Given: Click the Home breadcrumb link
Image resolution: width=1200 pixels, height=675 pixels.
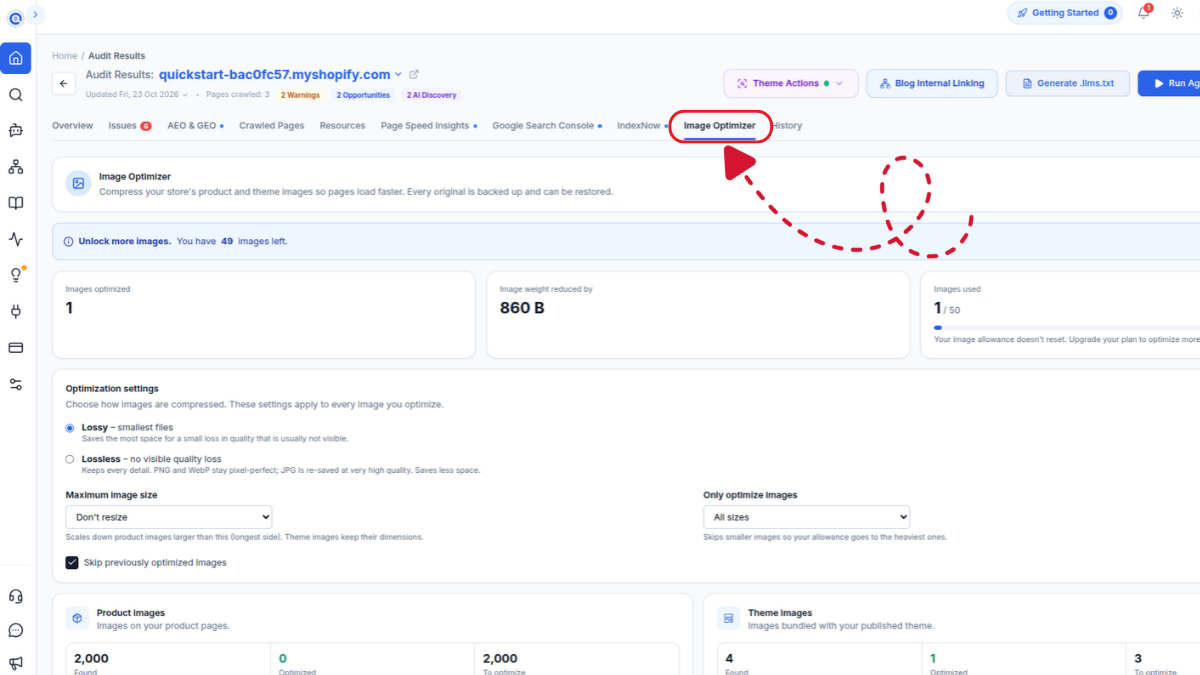Looking at the screenshot, I should 64,56.
